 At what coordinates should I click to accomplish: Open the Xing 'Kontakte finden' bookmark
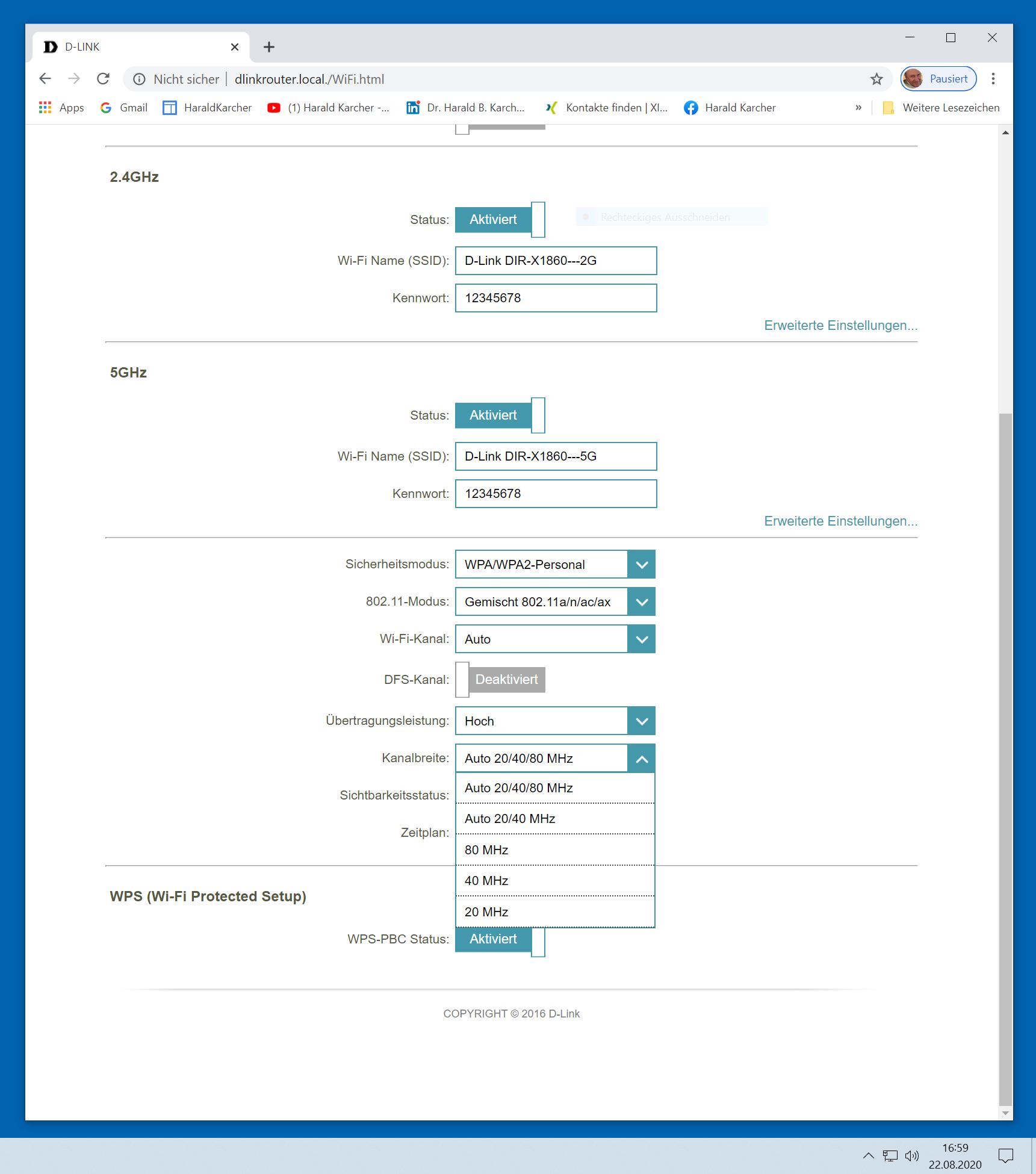[x=607, y=108]
